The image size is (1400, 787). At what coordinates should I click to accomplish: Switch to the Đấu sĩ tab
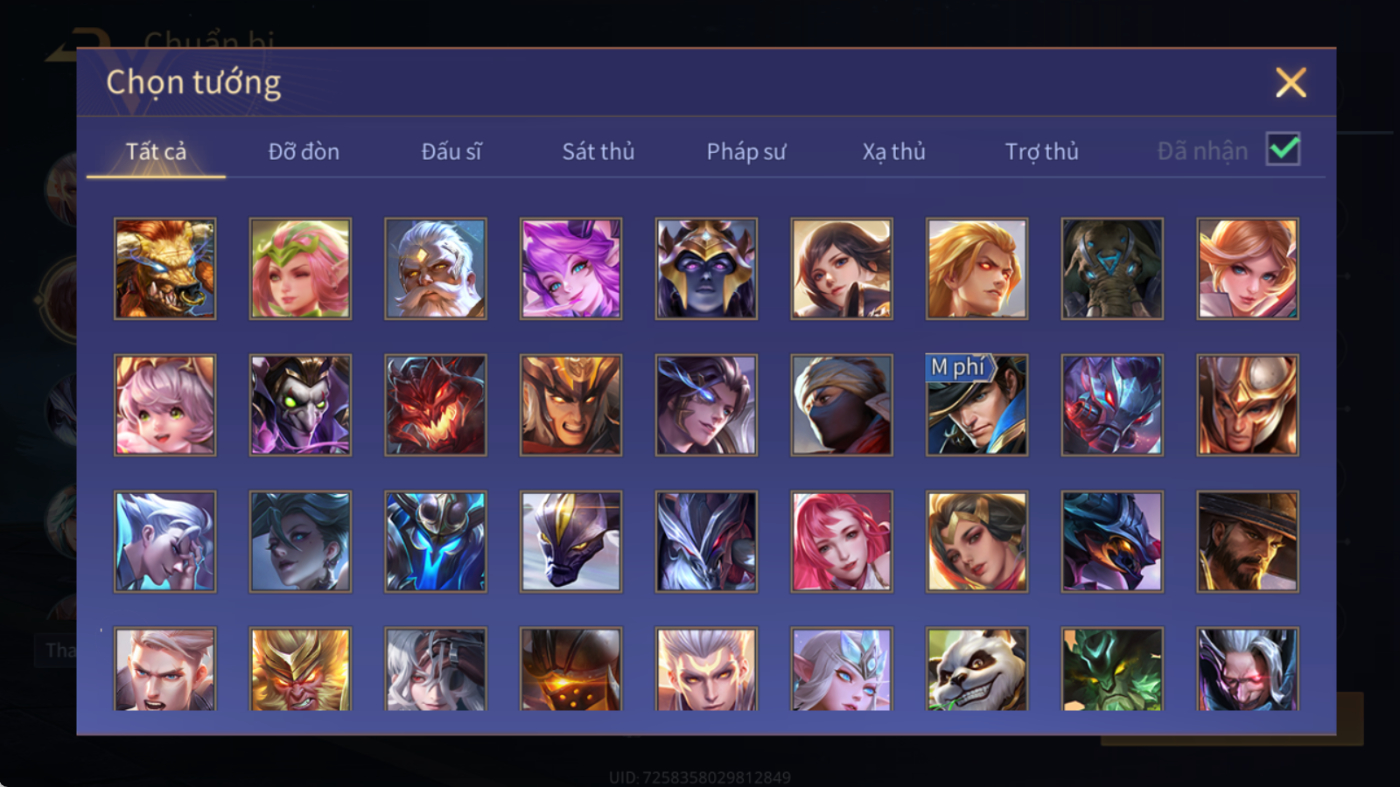(451, 152)
